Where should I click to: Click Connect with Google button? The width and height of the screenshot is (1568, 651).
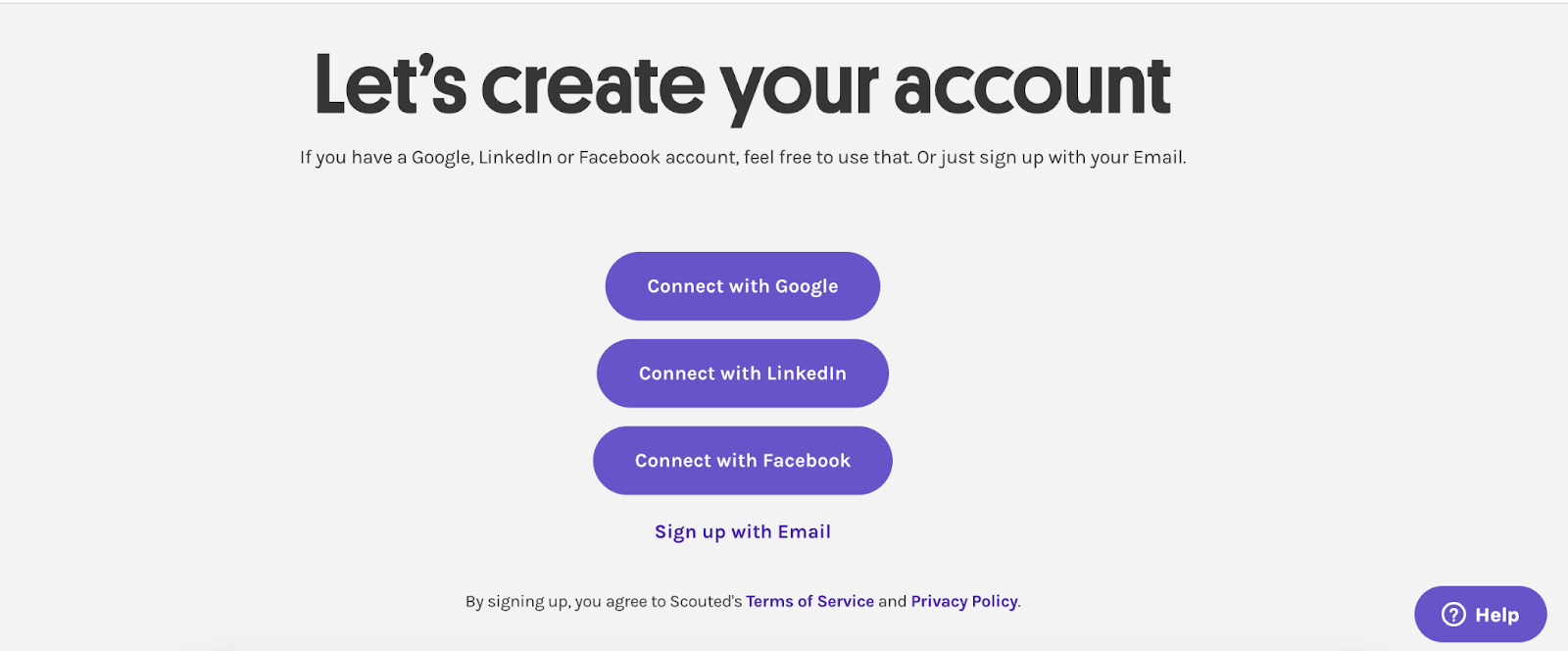pos(742,286)
